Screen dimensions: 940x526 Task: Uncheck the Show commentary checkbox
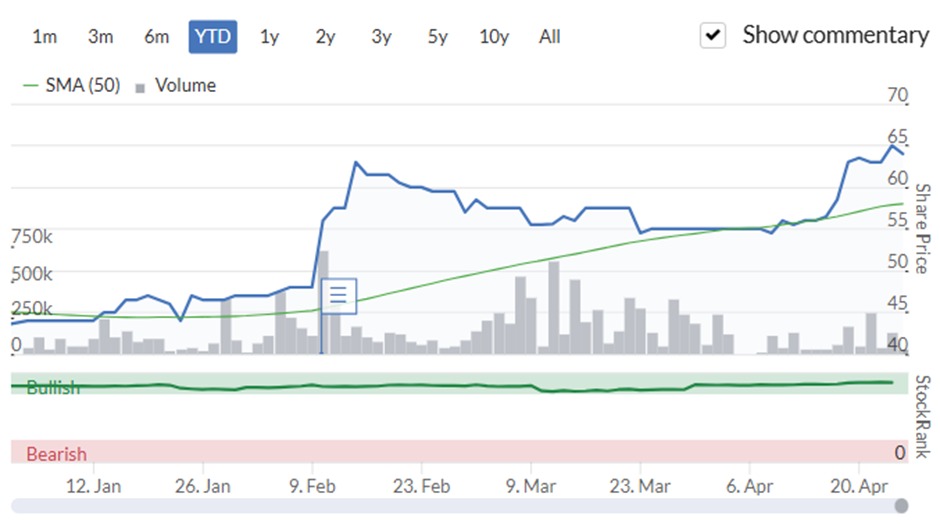(x=713, y=35)
